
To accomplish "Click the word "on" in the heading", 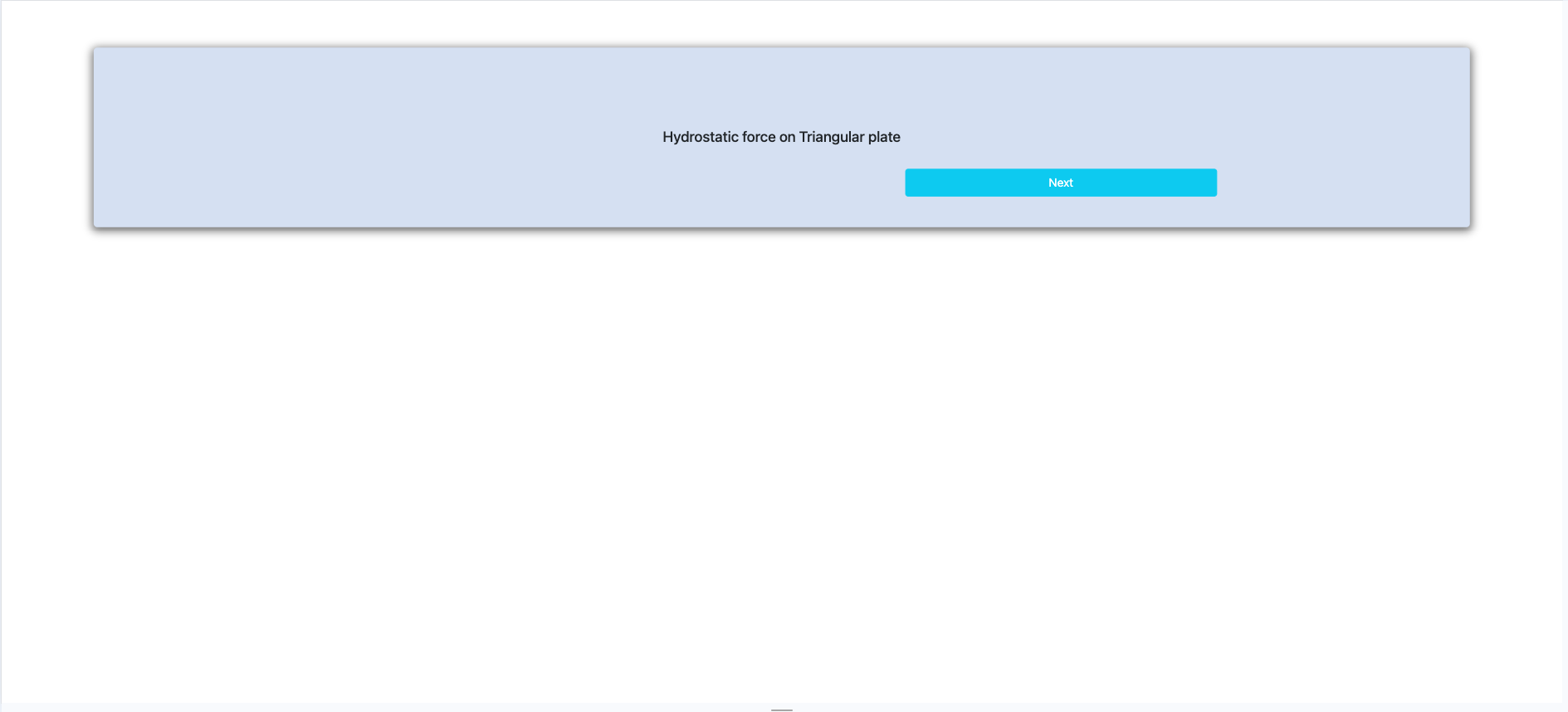I will (787, 137).
